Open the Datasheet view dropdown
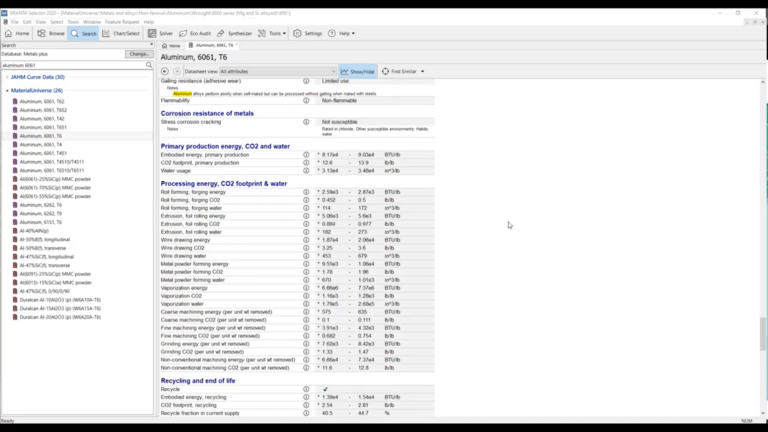This screenshot has height=432, width=768. [x=278, y=72]
